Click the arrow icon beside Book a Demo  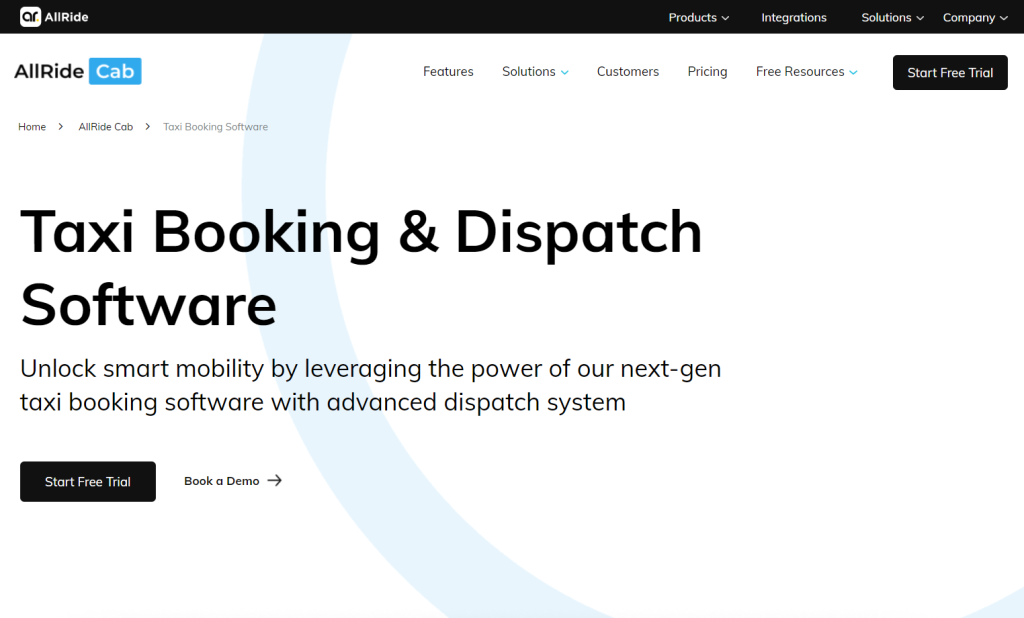click(x=275, y=481)
